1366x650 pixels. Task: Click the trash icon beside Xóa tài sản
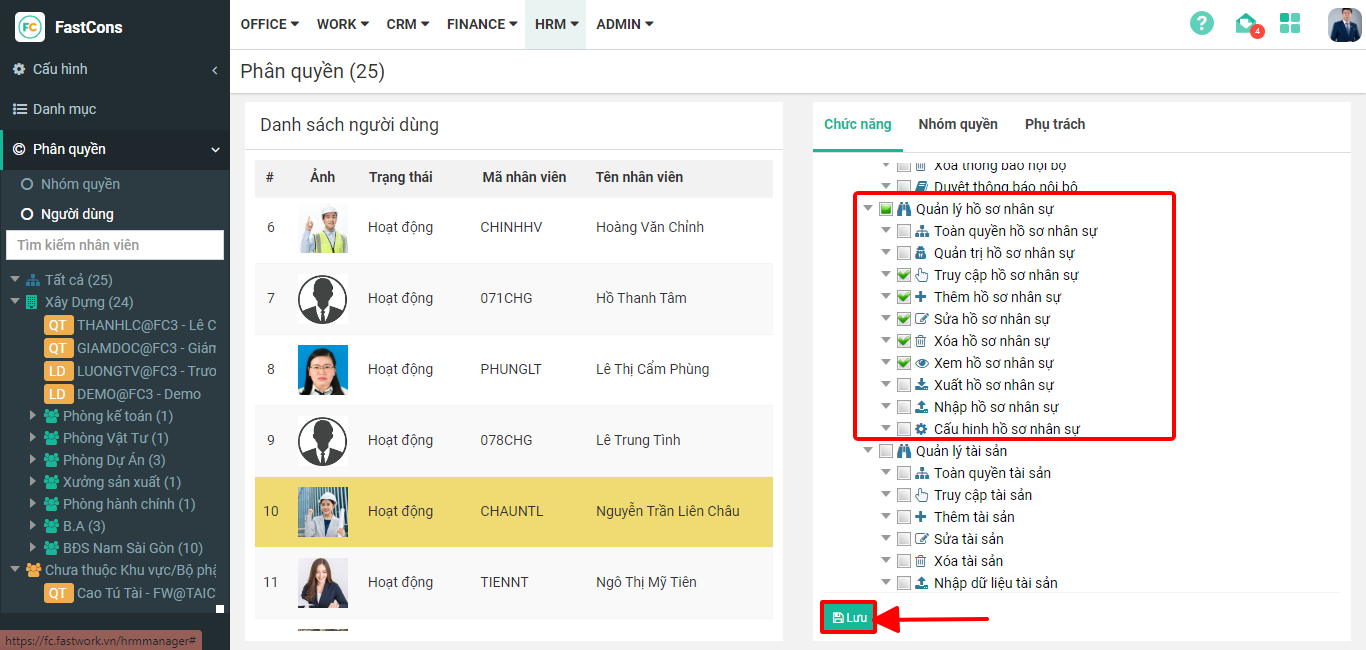[x=921, y=561]
